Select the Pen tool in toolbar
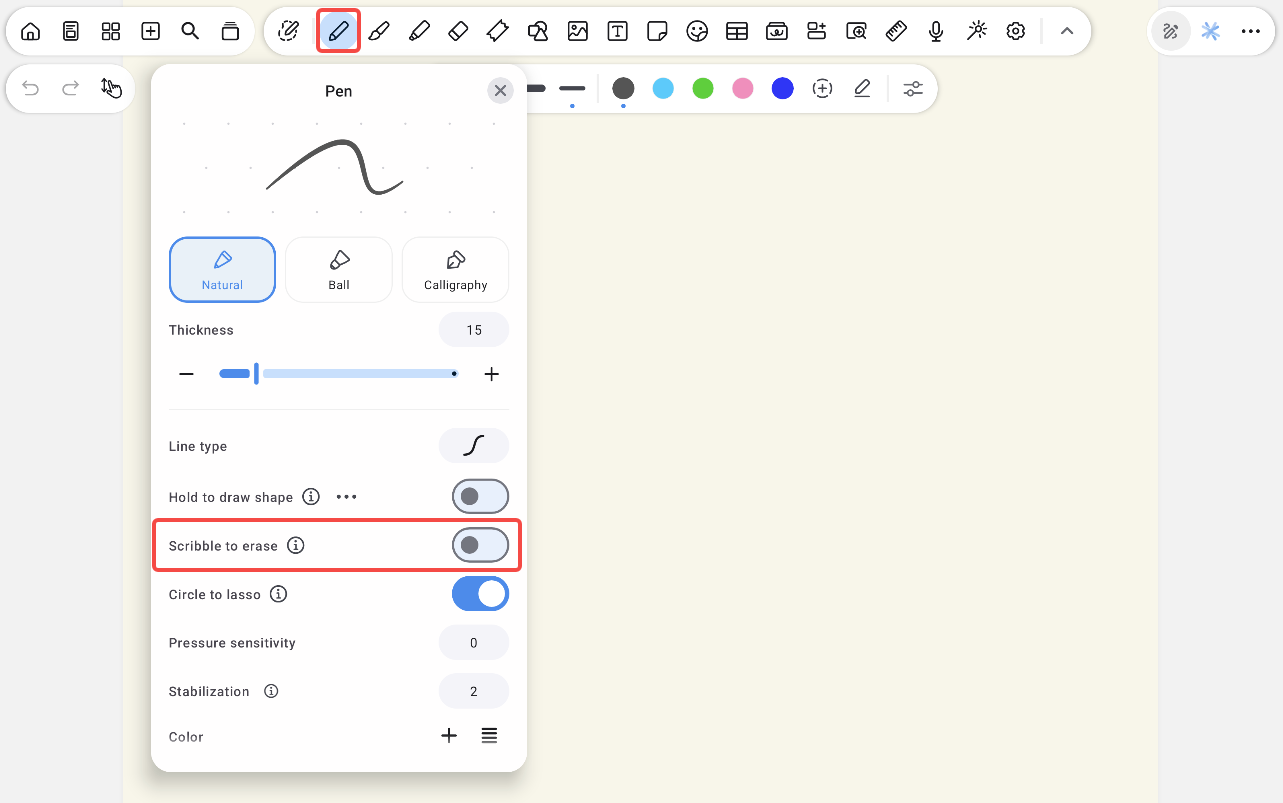This screenshot has height=803, width=1283. (x=339, y=31)
